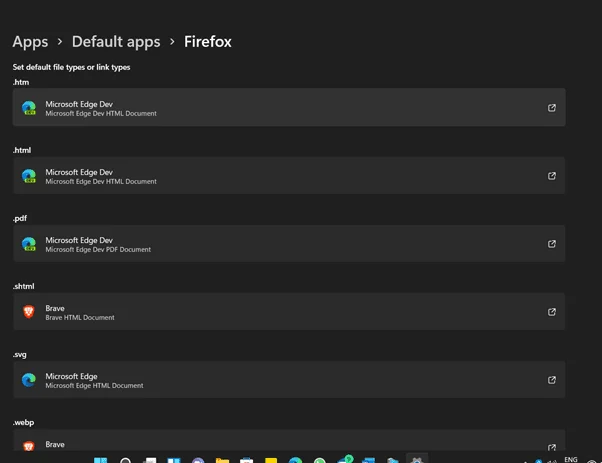Screen dimensions: 602x463
Task: Open app chooser icon for .svg
Action: coord(552,380)
